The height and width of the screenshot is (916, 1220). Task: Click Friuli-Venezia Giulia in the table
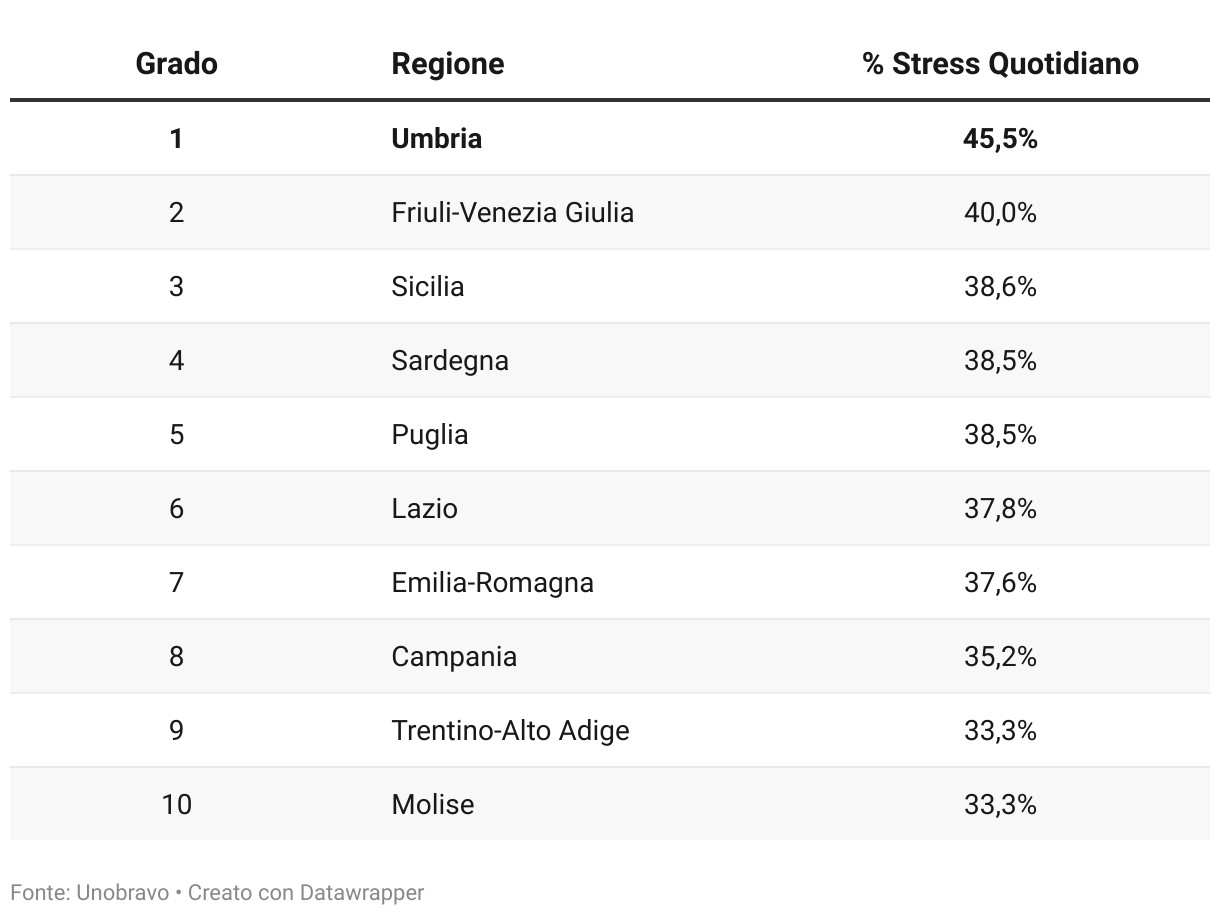pos(512,212)
